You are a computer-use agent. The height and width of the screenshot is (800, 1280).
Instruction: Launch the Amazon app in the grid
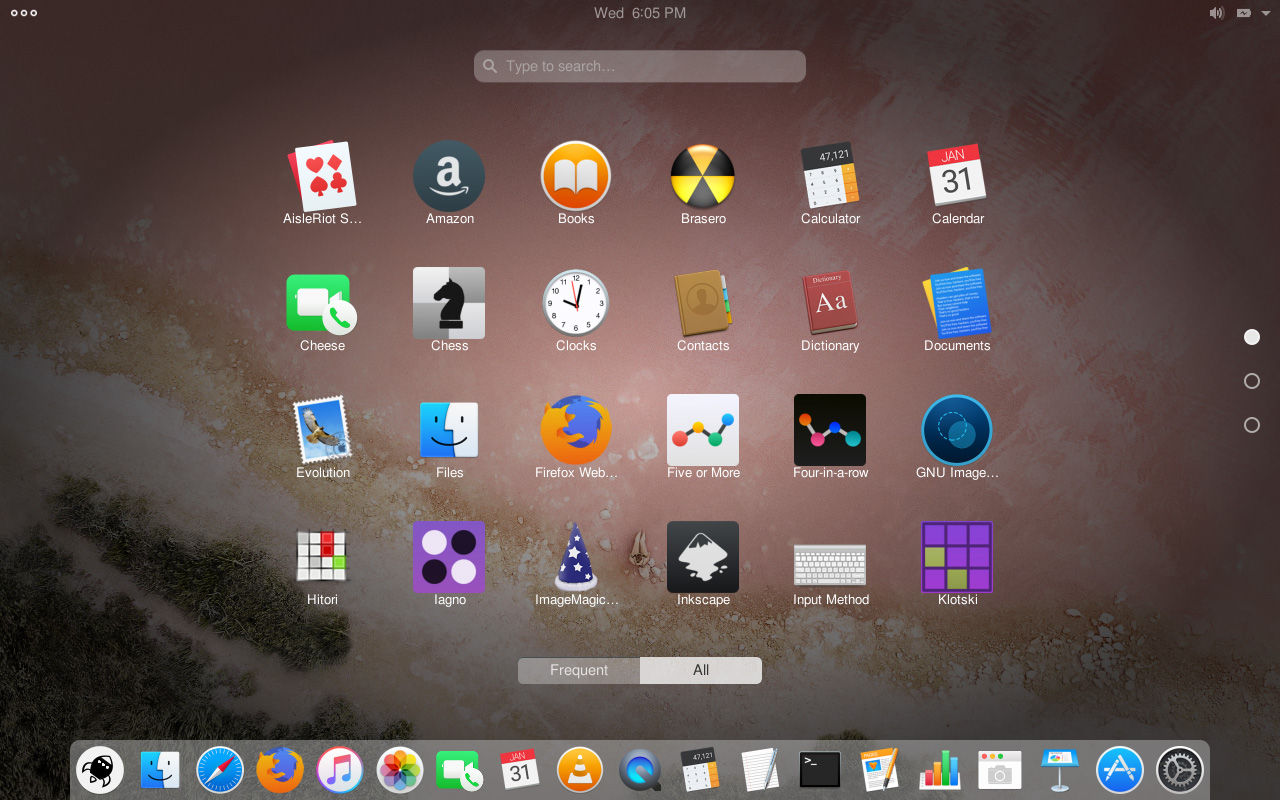pyautogui.click(x=450, y=176)
